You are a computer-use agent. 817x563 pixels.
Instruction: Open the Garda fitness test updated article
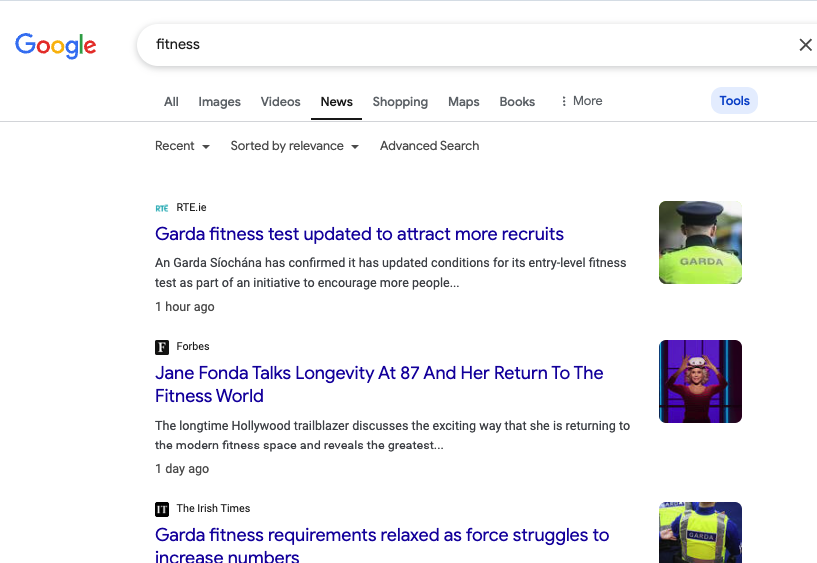click(x=359, y=234)
